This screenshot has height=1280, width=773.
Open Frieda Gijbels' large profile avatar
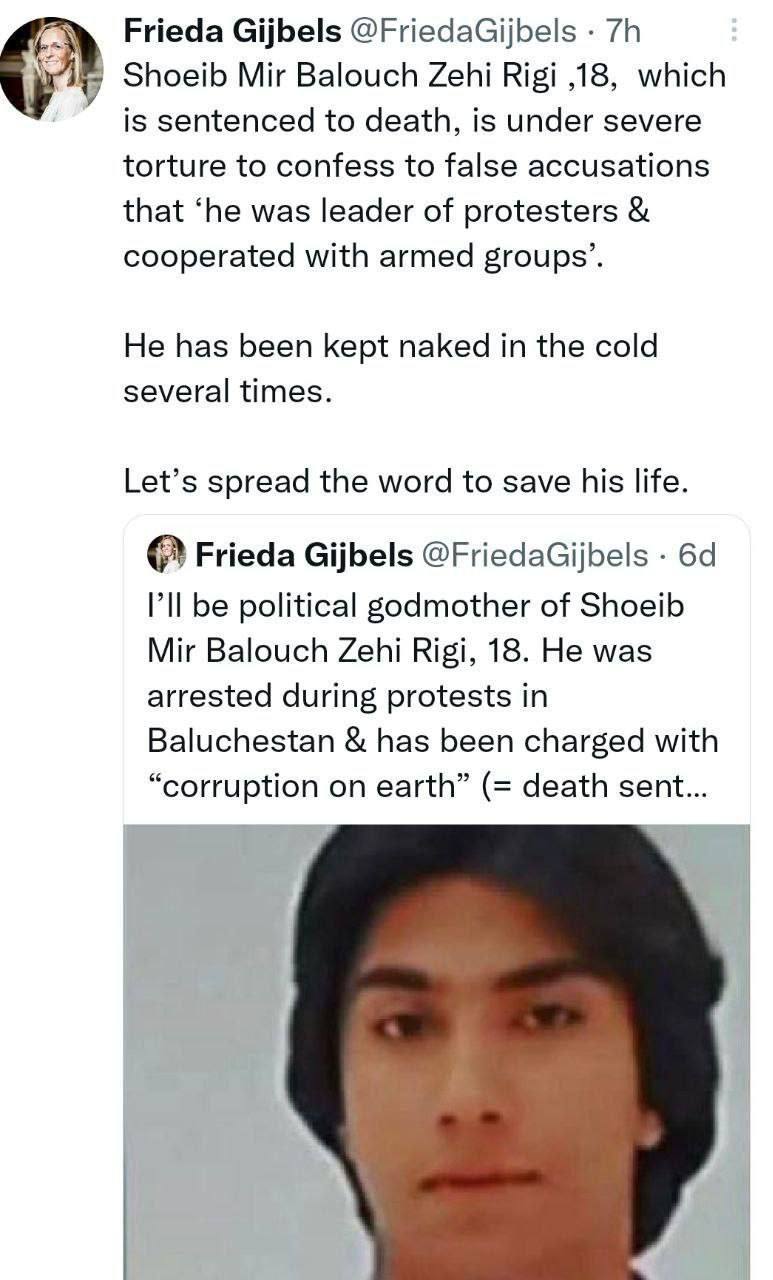point(51,68)
